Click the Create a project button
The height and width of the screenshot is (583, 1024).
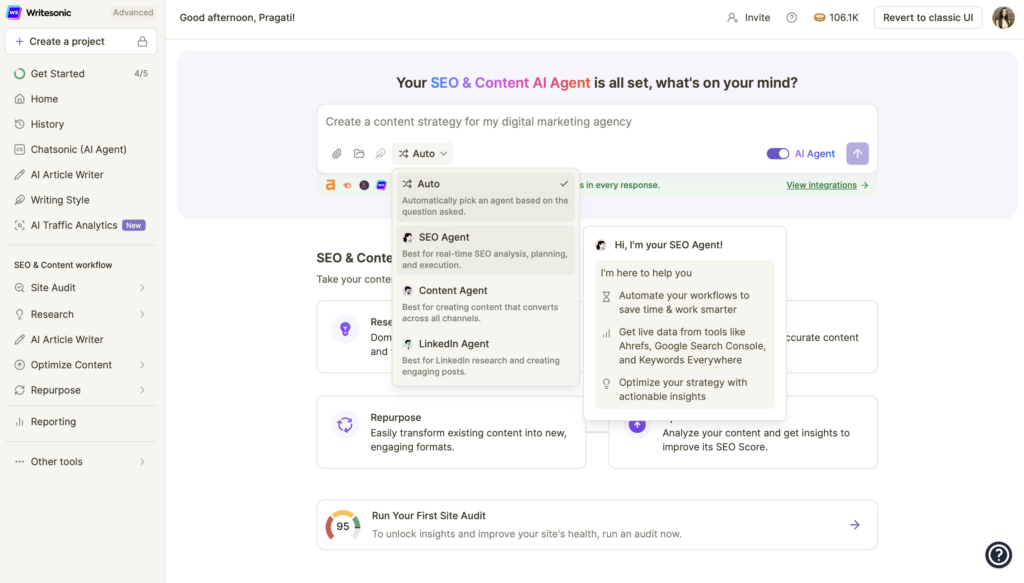point(81,42)
